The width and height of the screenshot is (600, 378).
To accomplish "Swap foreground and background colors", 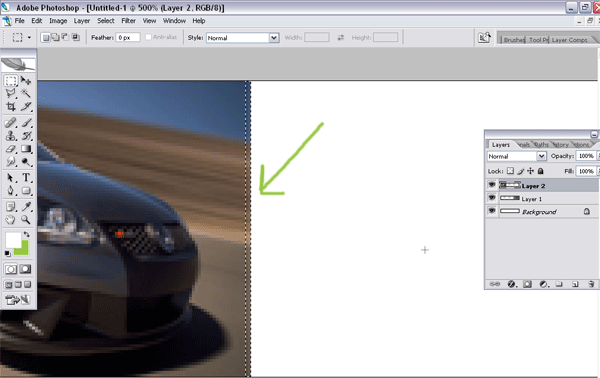I will 26,234.
